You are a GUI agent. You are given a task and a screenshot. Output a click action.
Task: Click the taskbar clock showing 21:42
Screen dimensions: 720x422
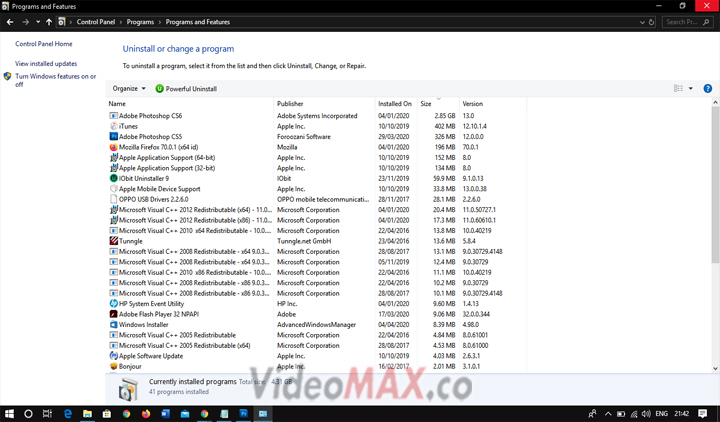click(681, 414)
